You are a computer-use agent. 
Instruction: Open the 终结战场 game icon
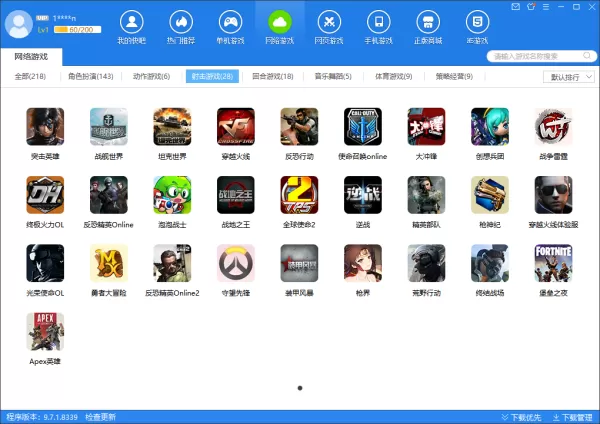click(x=490, y=263)
